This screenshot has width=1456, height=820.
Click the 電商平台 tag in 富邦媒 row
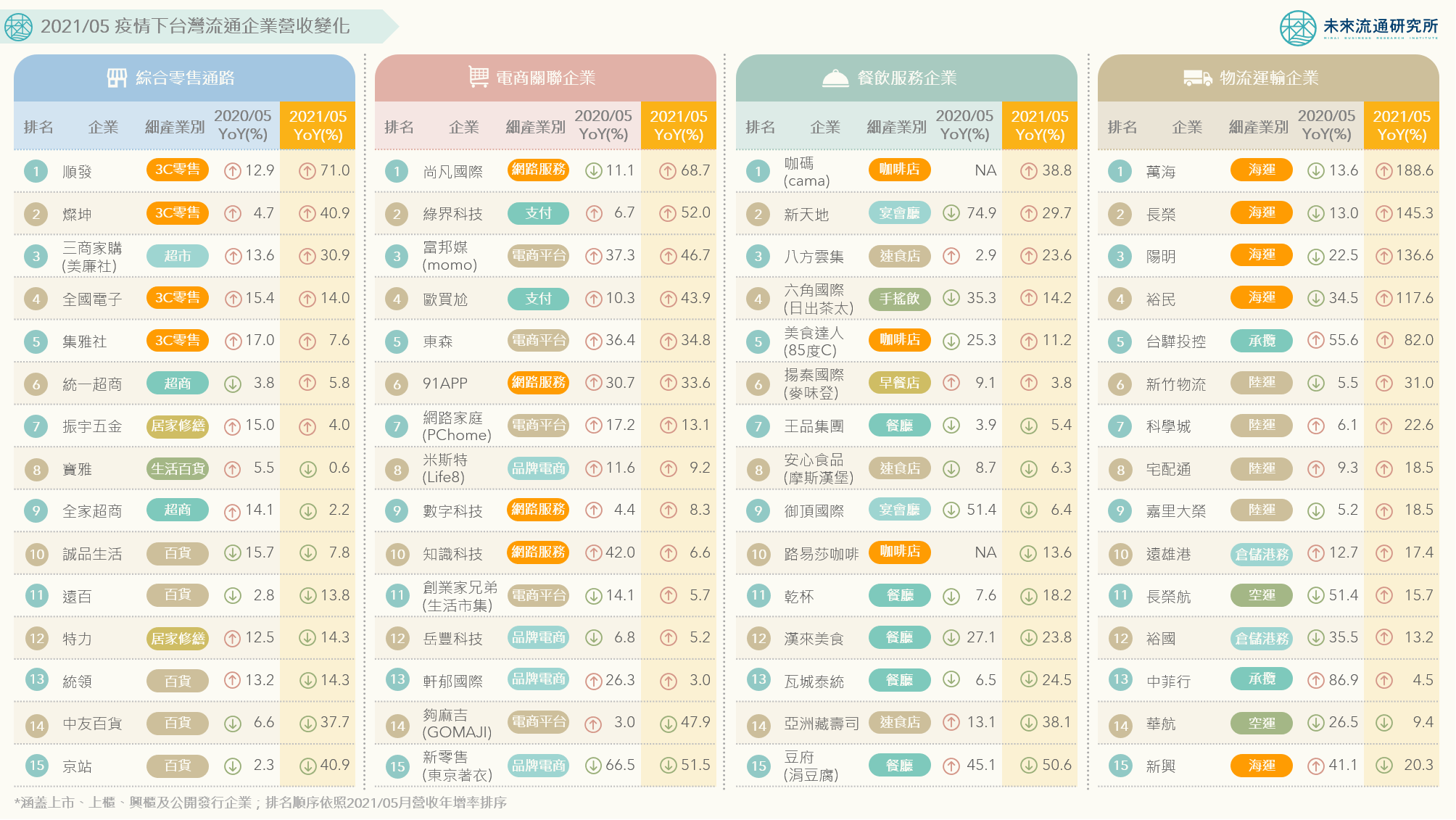538,256
